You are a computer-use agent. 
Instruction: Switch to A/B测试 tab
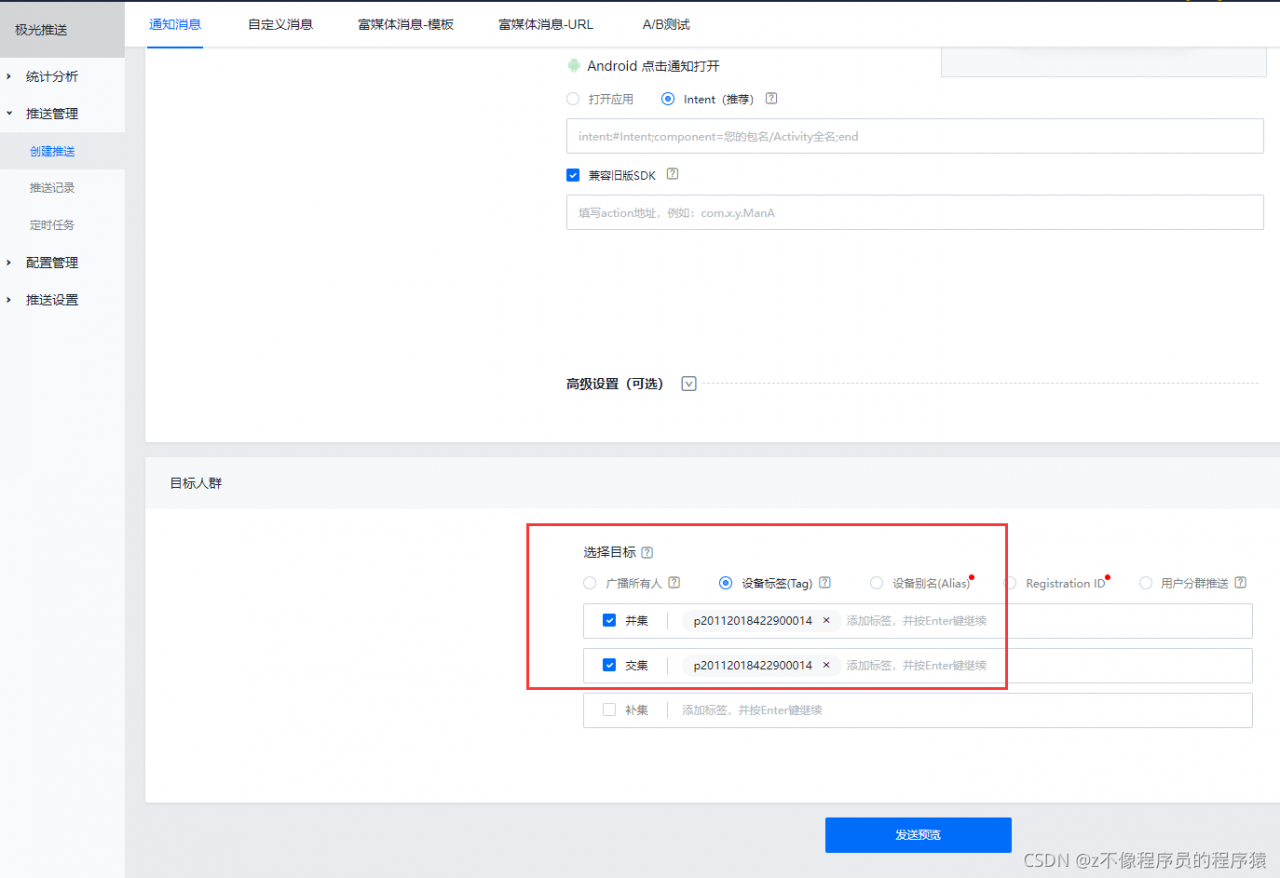(x=666, y=24)
